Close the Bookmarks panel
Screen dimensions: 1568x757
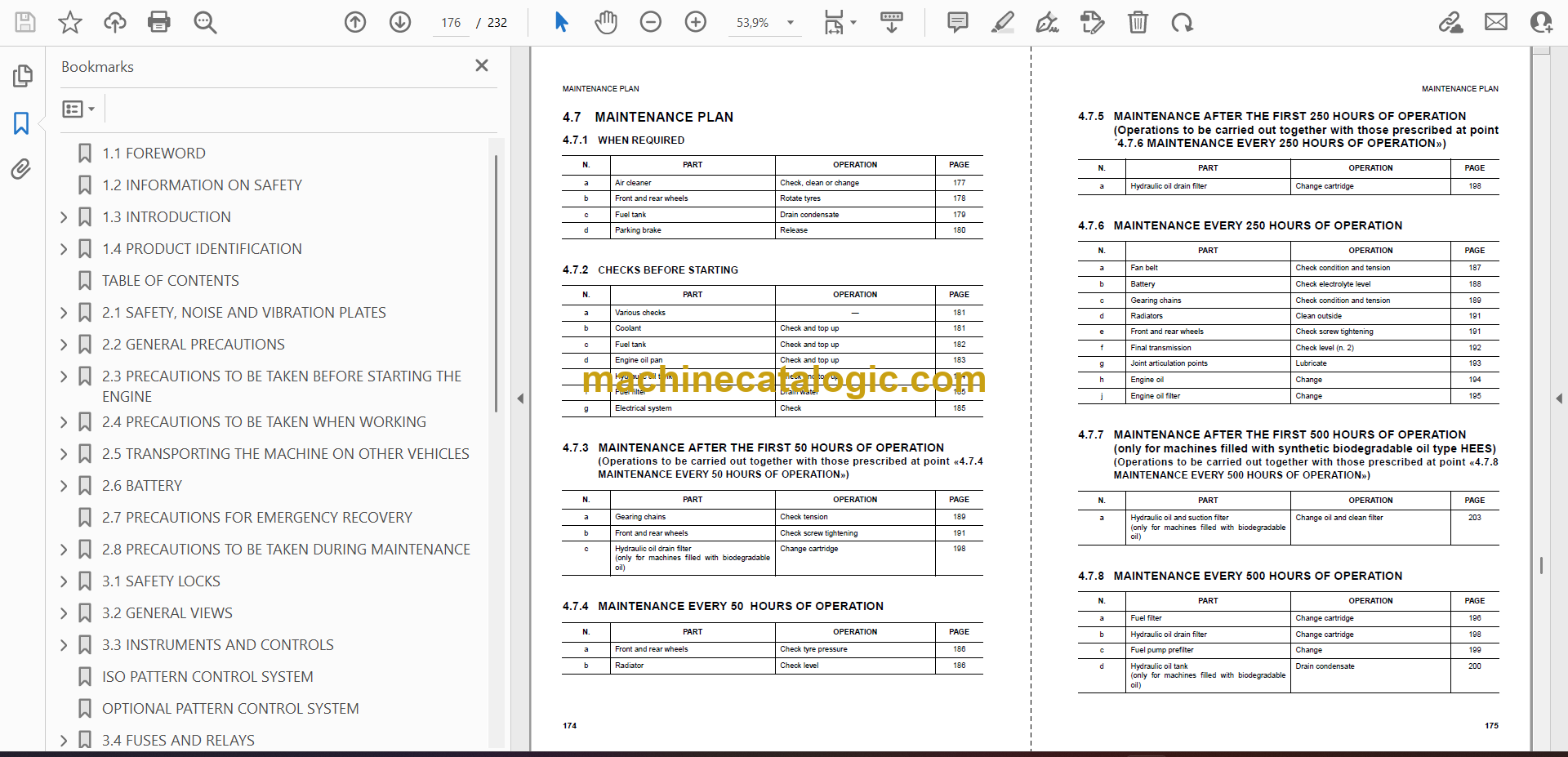[x=482, y=65]
